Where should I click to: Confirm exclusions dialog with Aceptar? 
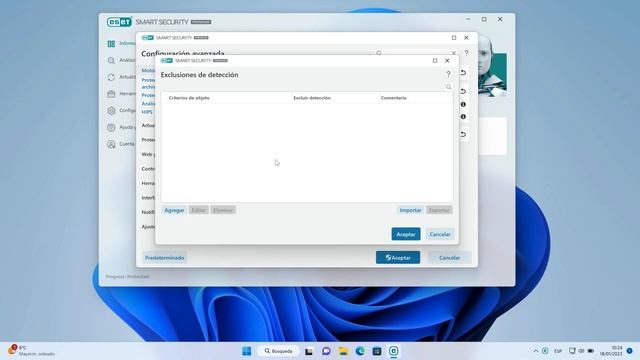tap(406, 234)
